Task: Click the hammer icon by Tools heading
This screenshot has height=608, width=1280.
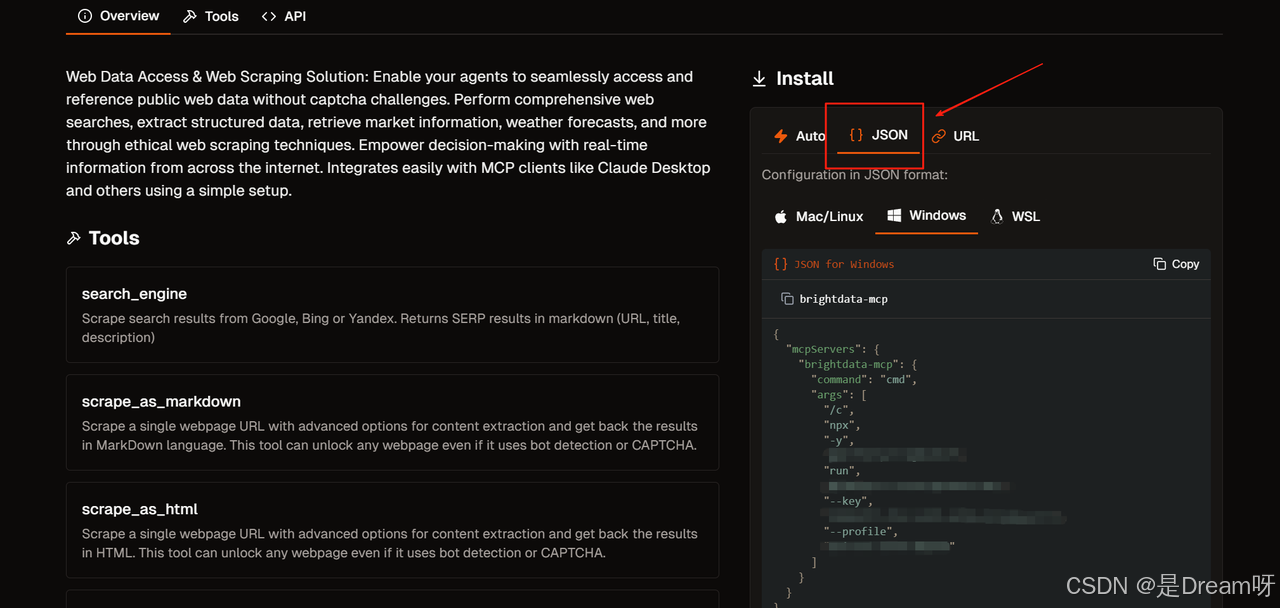Action: tap(73, 238)
